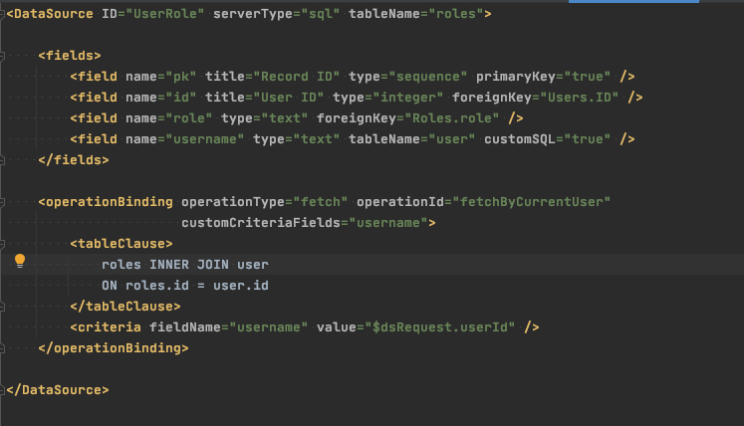Click the "fetchByCurrentUser" operationId value
The width and height of the screenshot is (744, 426).
coord(530,201)
